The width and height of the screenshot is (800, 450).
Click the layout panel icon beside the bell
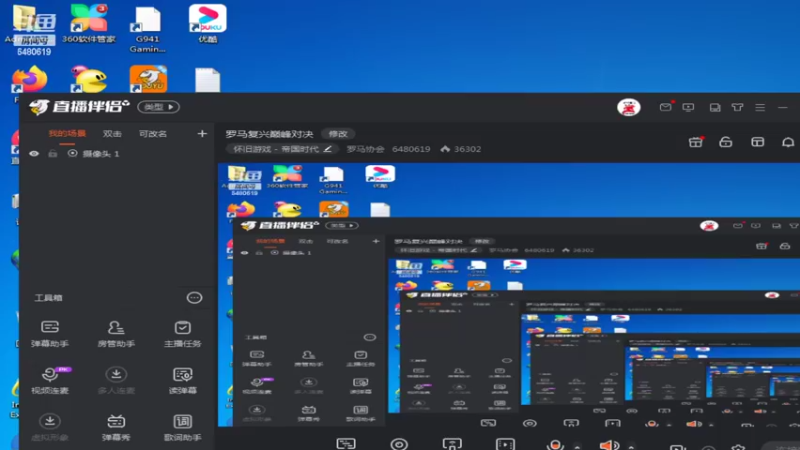(758, 142)
